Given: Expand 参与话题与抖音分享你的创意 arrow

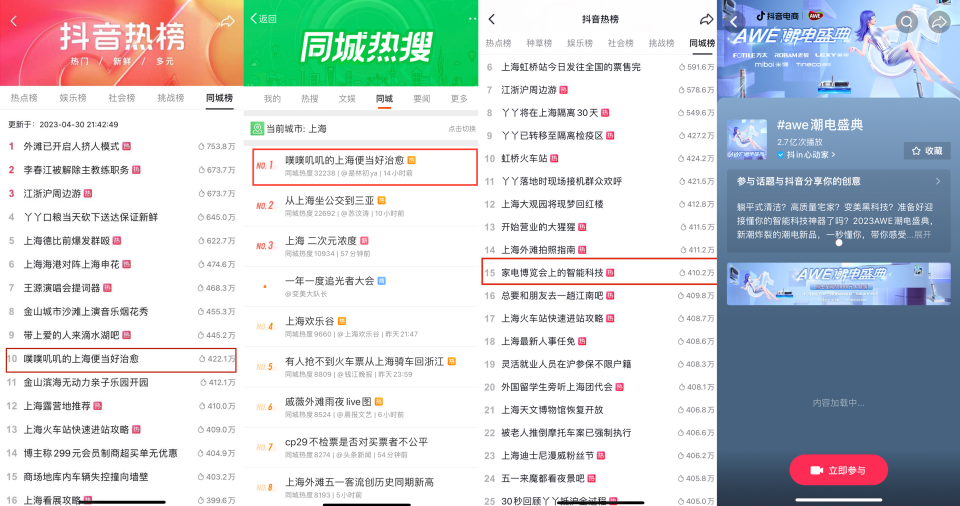Looking at the screenshot, I should (x=938, y=181).
